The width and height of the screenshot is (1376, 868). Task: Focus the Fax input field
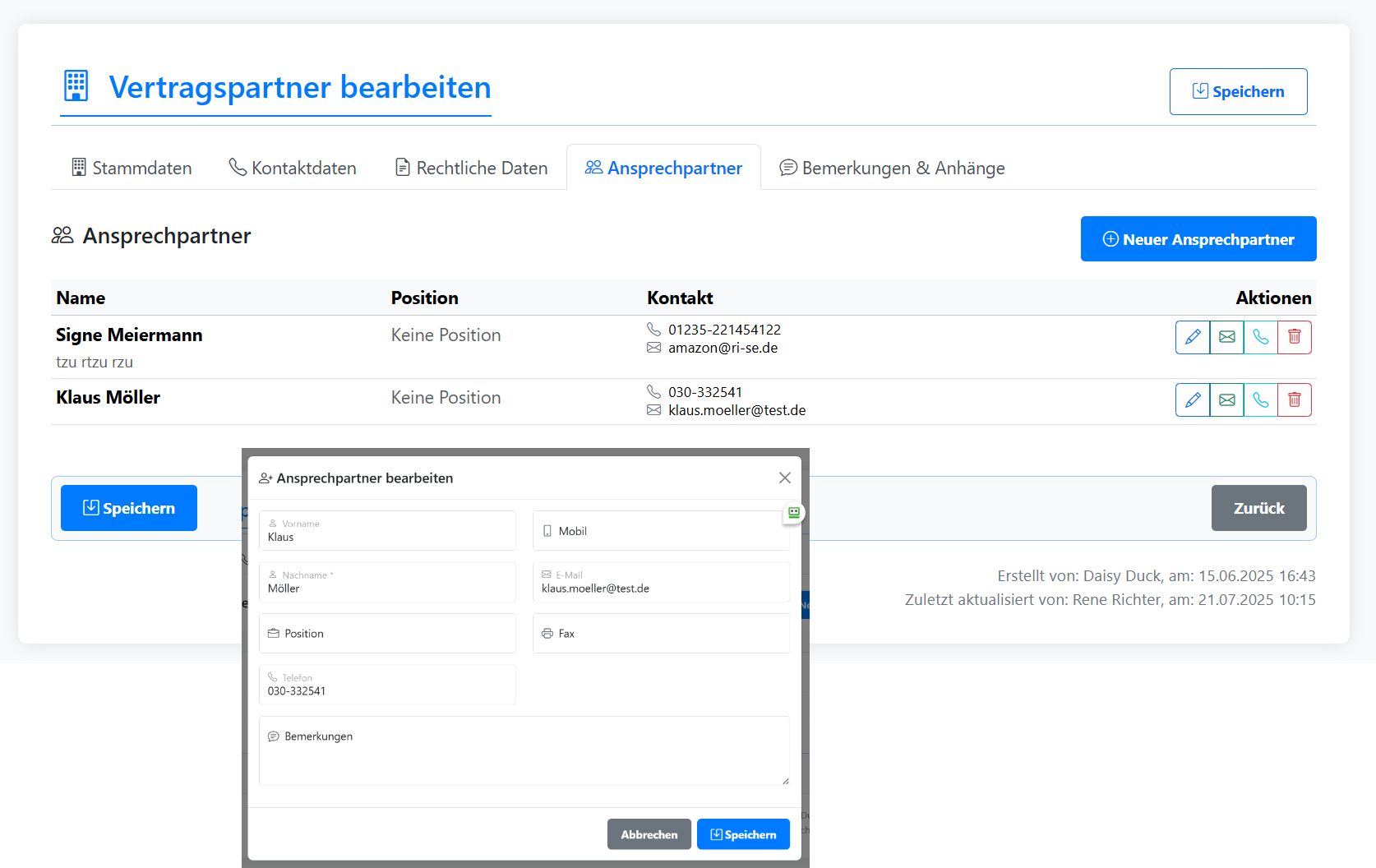661,633
